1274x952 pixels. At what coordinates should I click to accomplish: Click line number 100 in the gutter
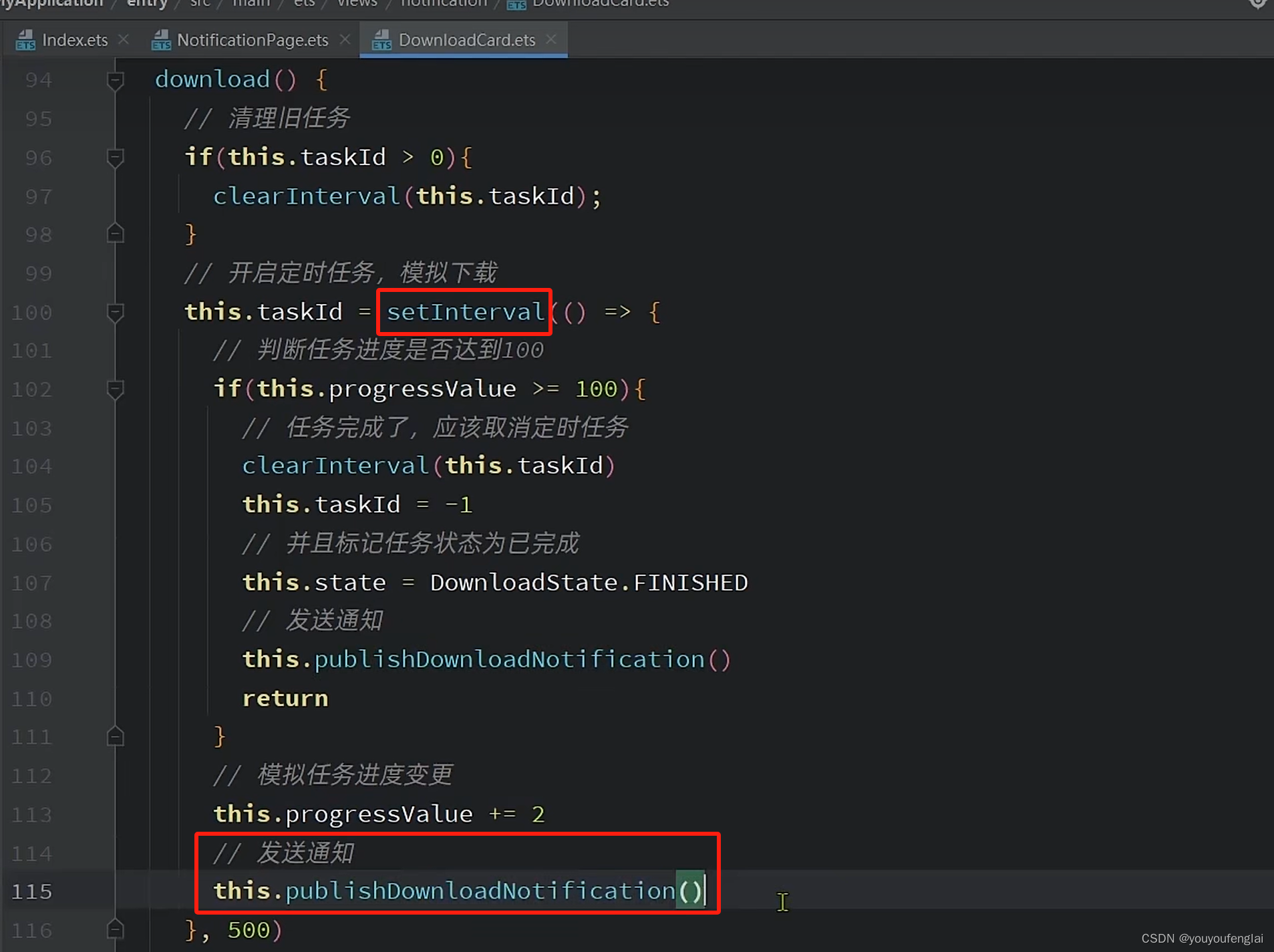tap(31, 313)
